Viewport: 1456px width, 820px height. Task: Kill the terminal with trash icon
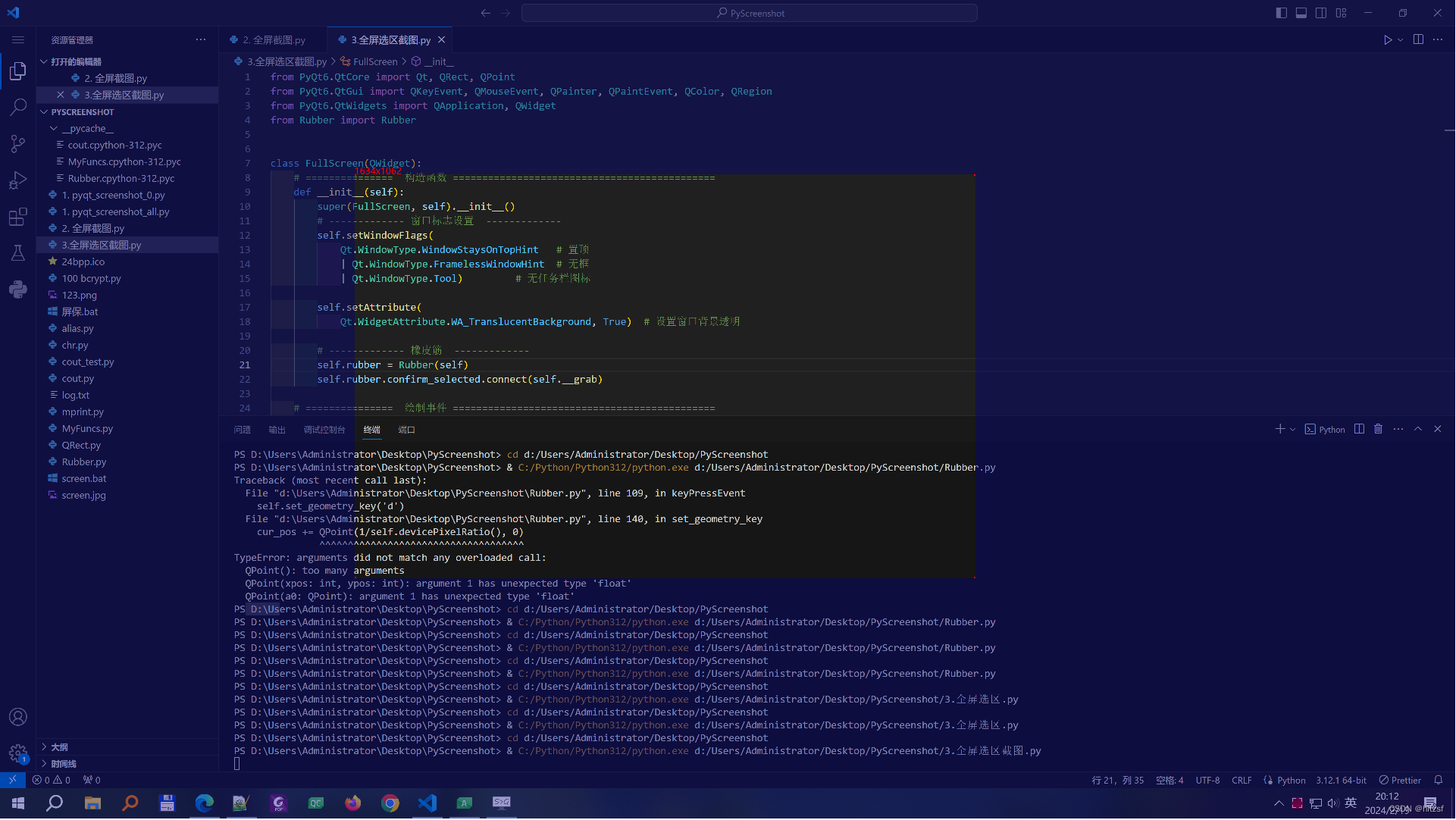pos(1379,430)
